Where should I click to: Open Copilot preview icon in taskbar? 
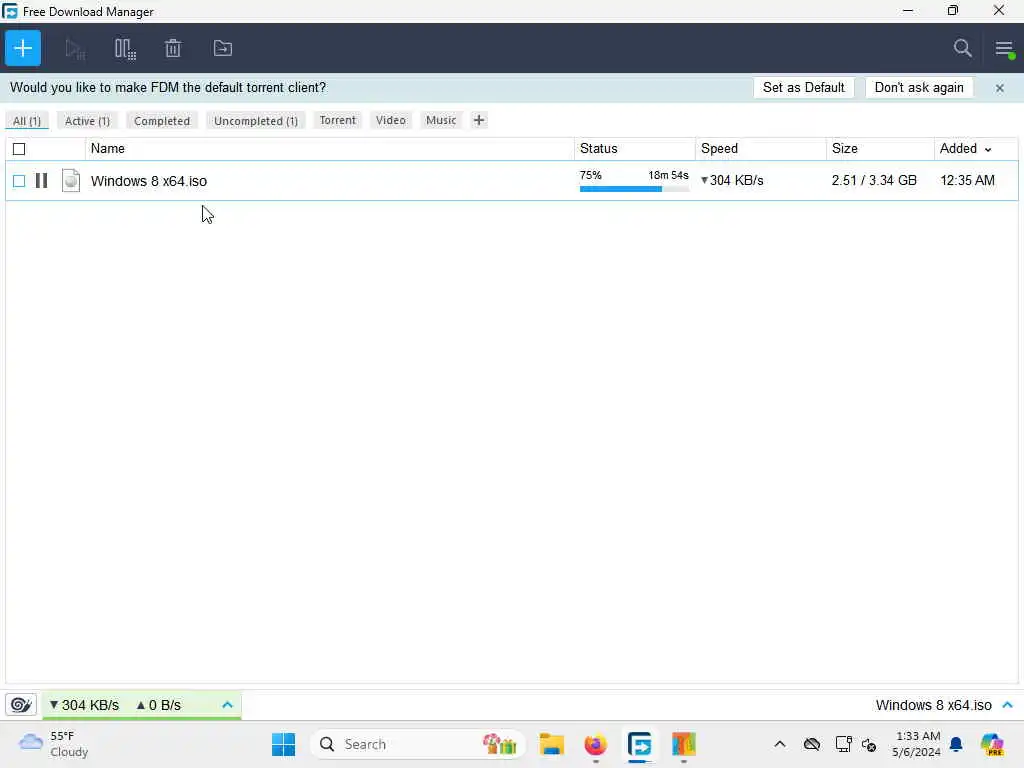point(992,744)
